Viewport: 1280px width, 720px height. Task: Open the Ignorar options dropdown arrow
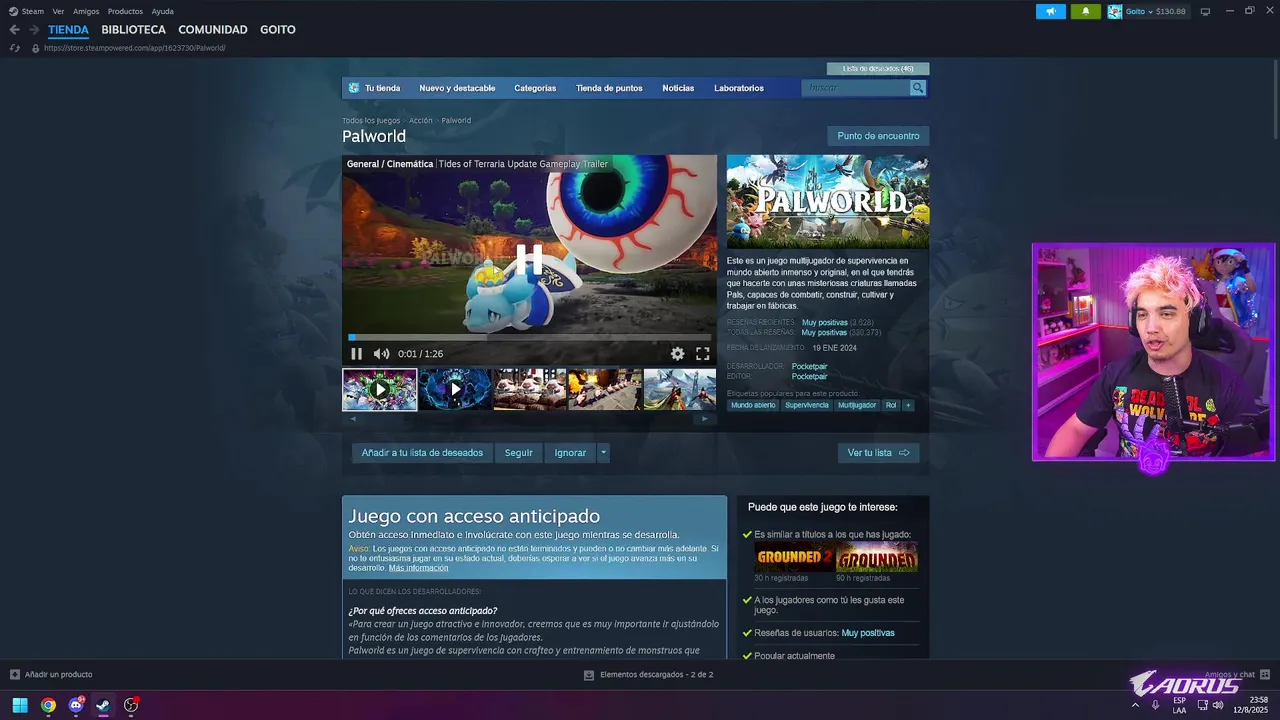[x=603, y=453]
